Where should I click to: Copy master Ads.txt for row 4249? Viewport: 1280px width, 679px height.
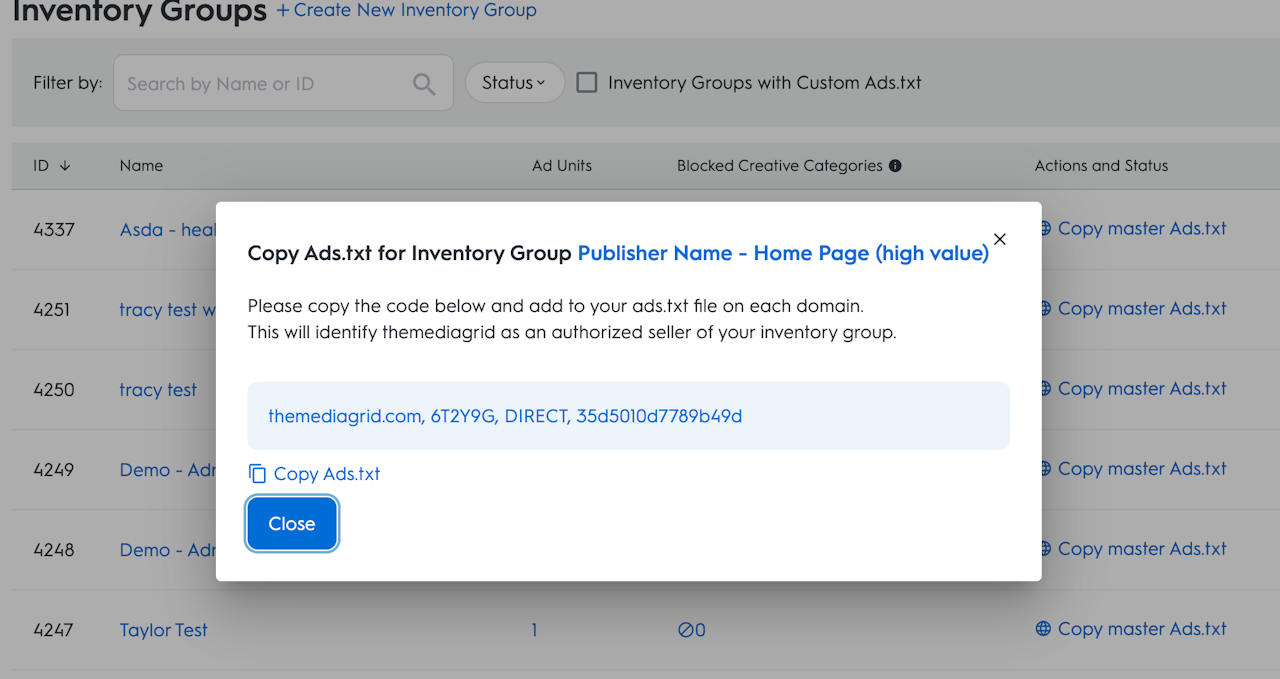tap(1141, 469)
